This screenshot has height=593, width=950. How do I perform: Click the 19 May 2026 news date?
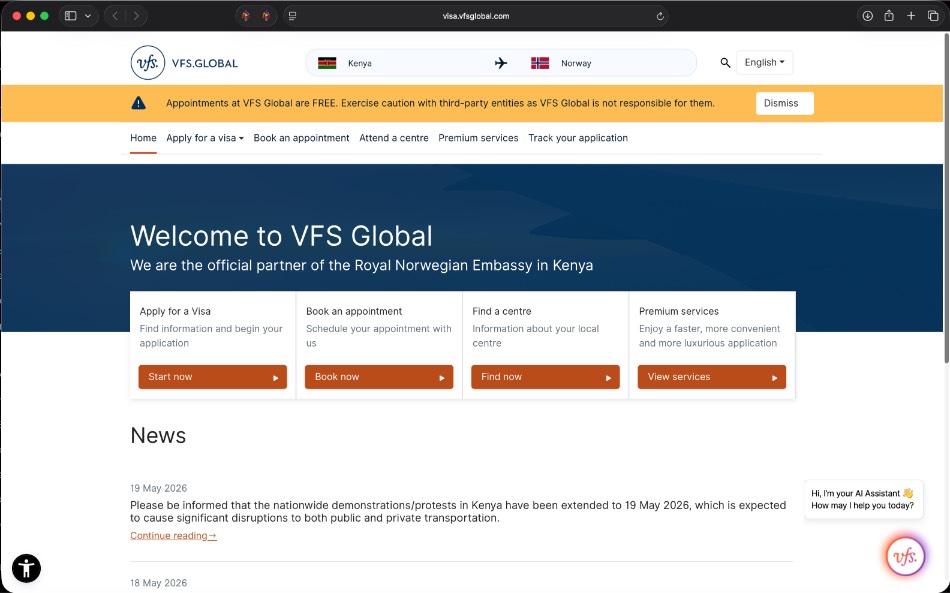pyautogui.click(x=159, y=488)
